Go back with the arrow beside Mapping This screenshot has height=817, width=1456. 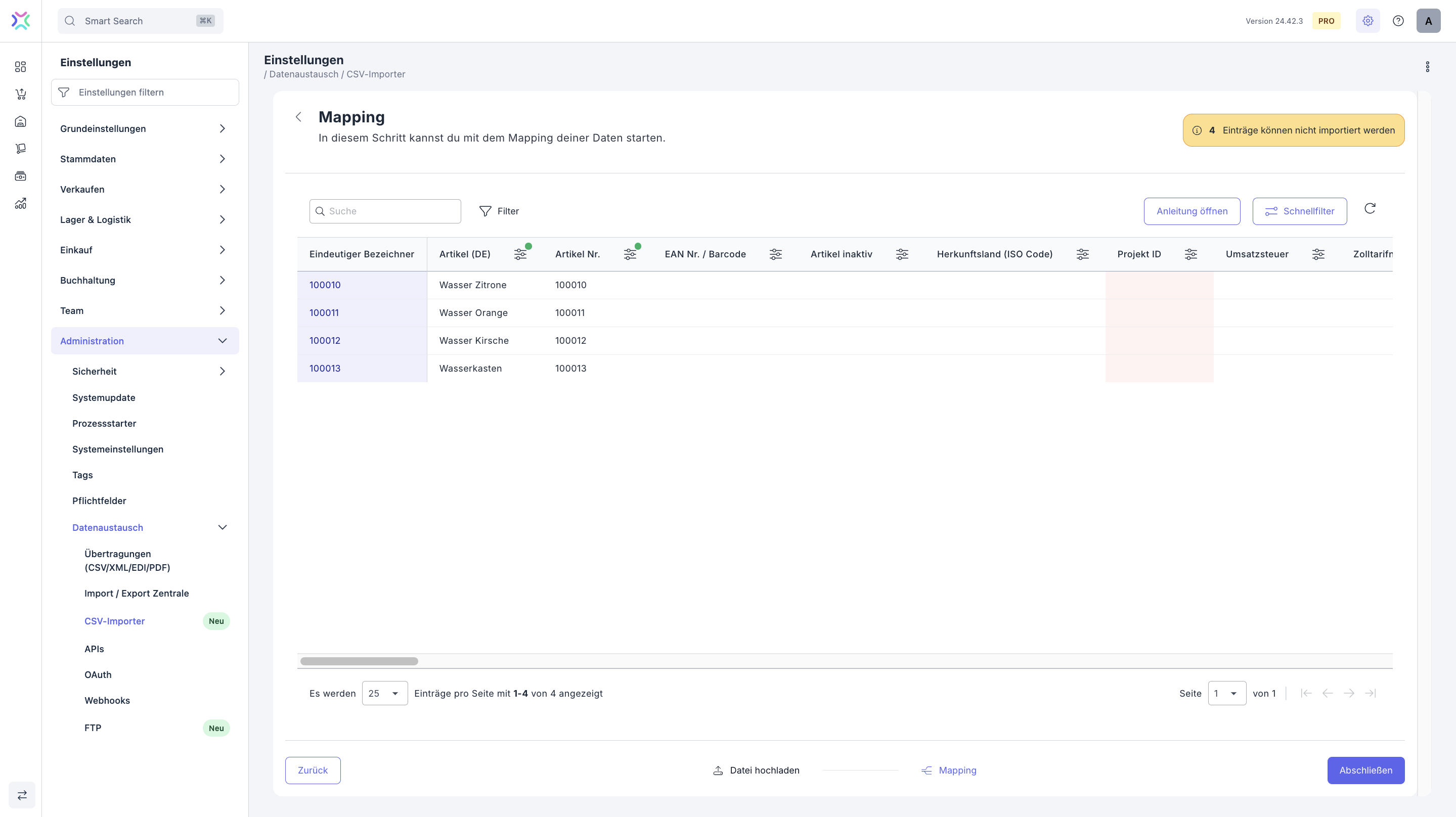(x=298, y=117)
